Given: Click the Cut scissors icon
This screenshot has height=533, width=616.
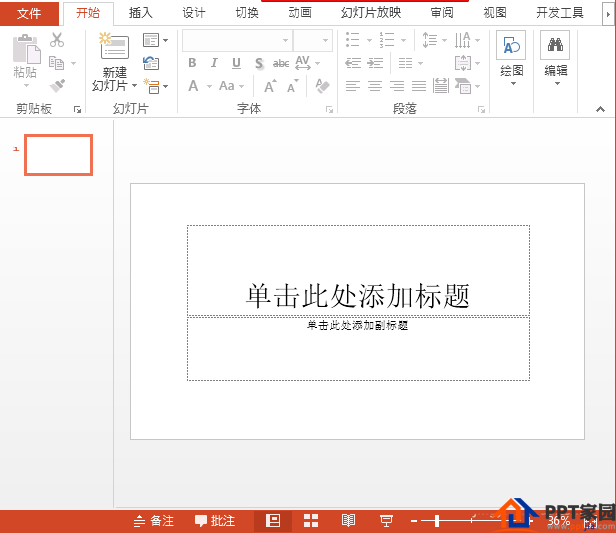Looking at the screenshot, I should tap(57, 40).
